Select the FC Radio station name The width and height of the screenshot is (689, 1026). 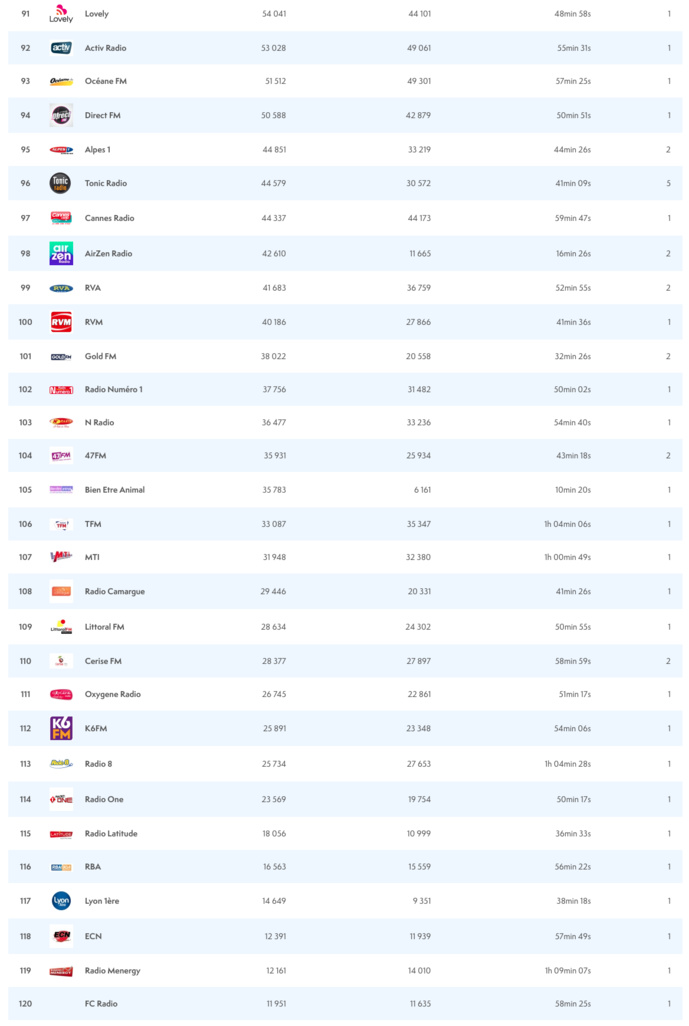pyautogui.click(x=101, y=1003)
